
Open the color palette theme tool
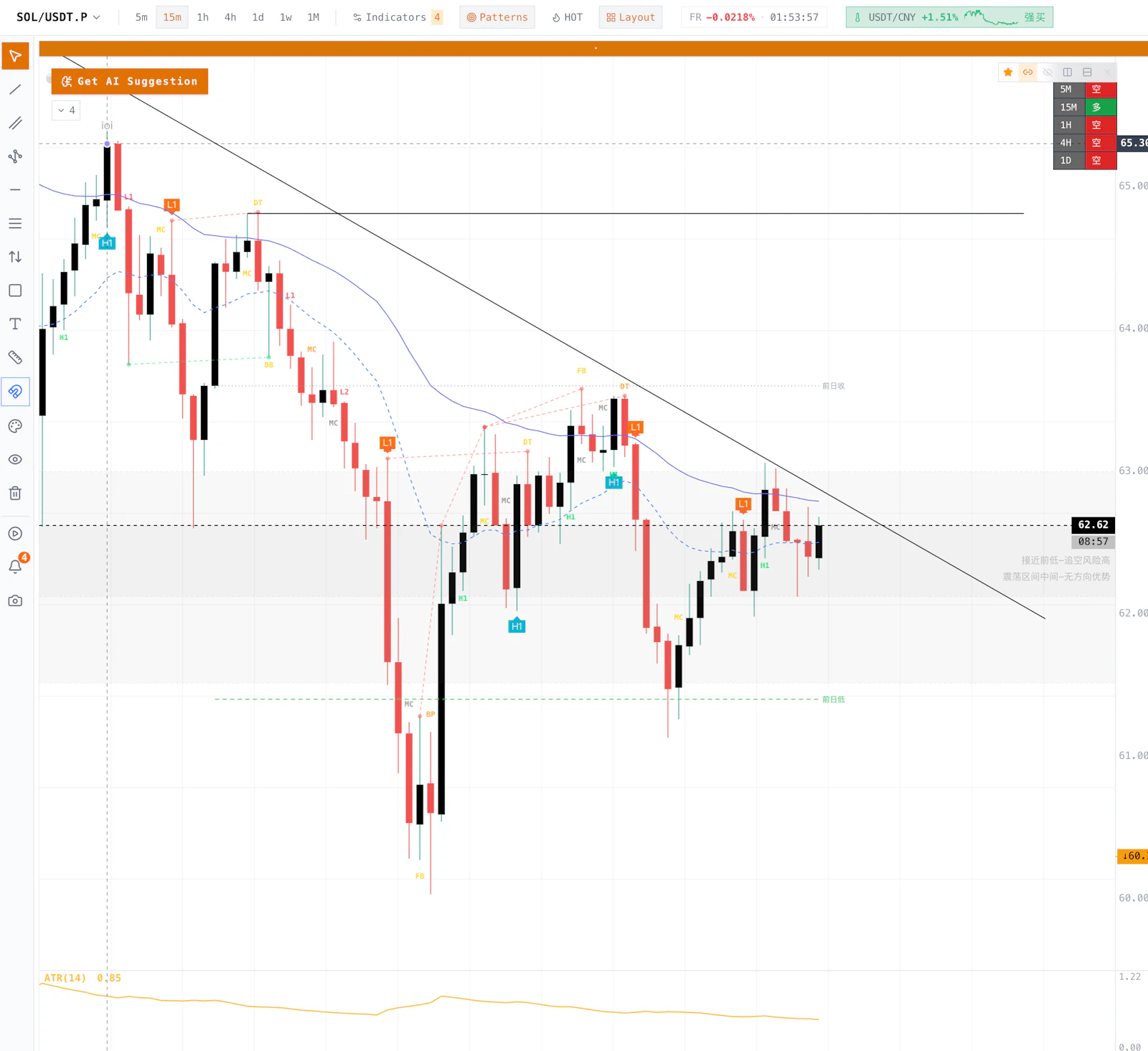(15, 426)
